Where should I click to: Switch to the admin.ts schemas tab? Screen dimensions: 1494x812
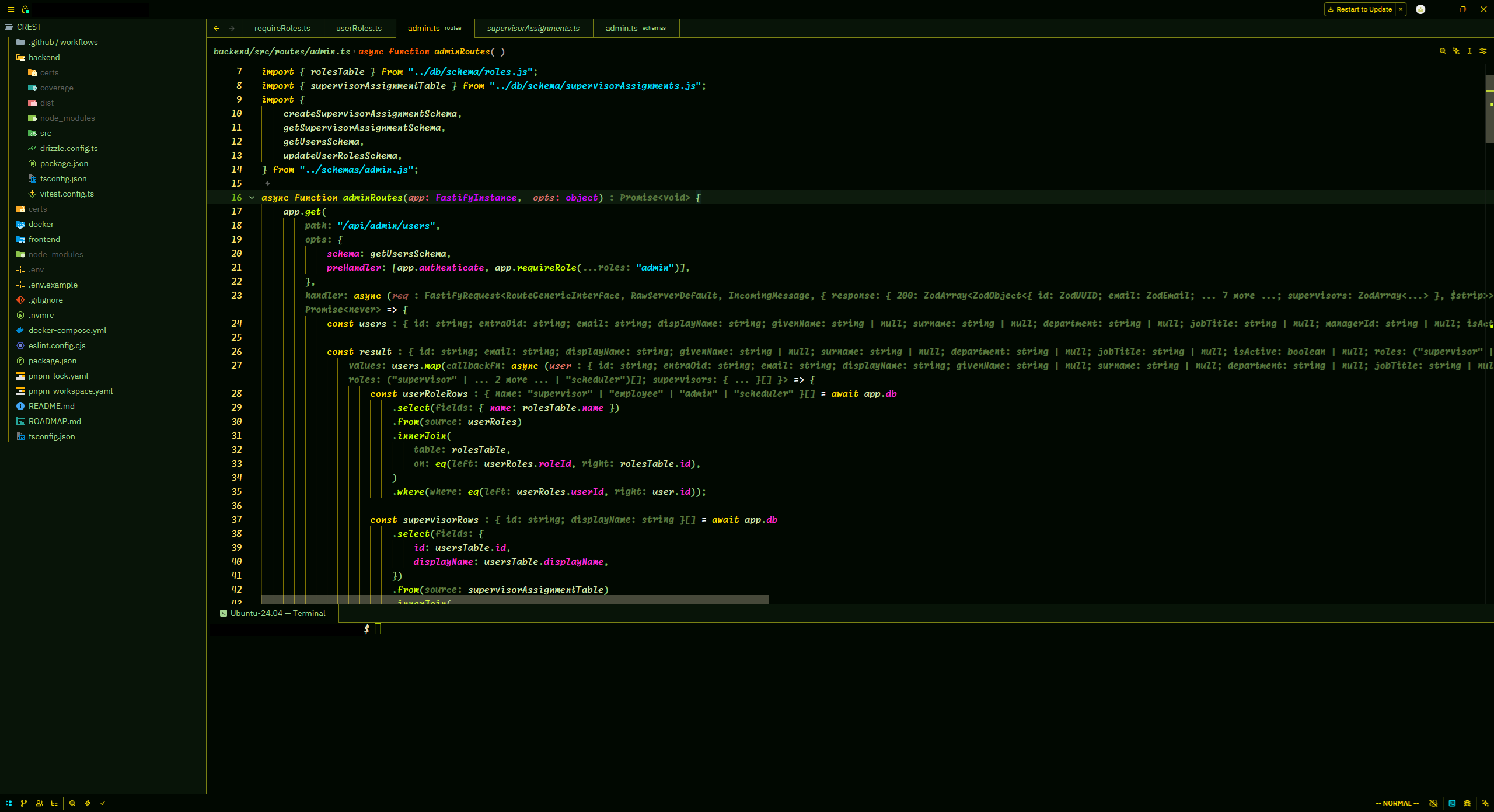click(x=636, y=28)
